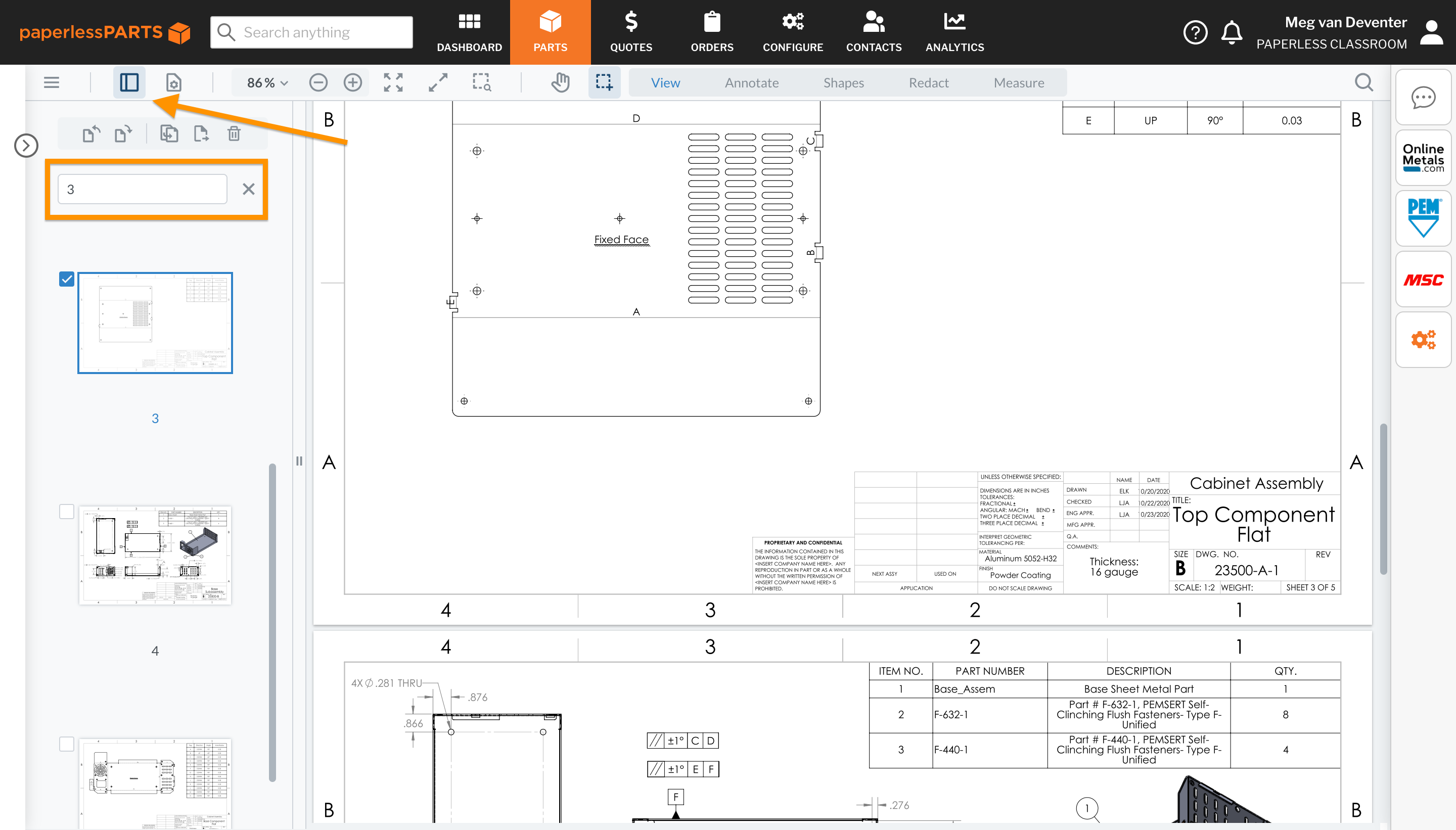
Task: Switch to the Annotate tab
Action: 751,82
